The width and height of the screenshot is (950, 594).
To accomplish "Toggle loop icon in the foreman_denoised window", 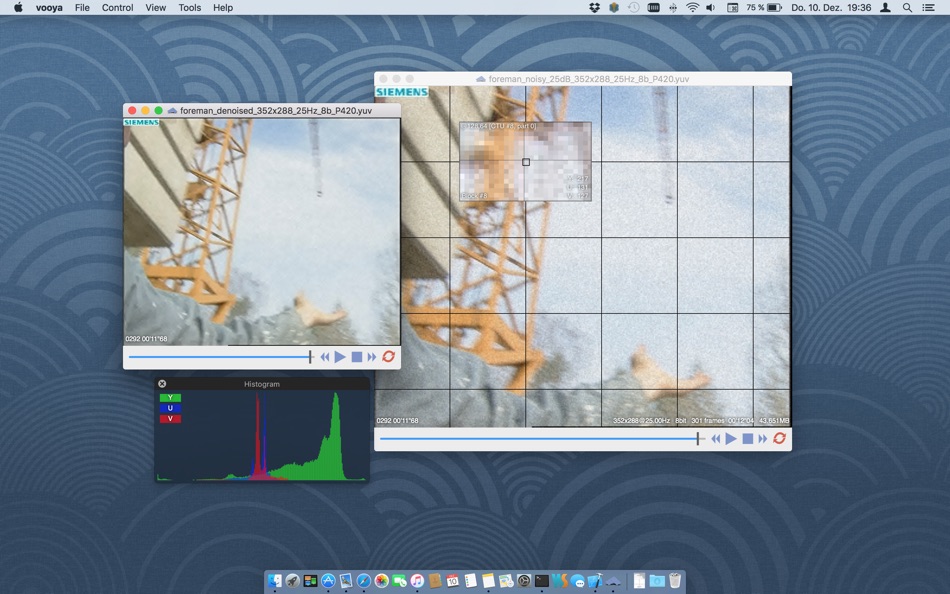I will 388,356.
